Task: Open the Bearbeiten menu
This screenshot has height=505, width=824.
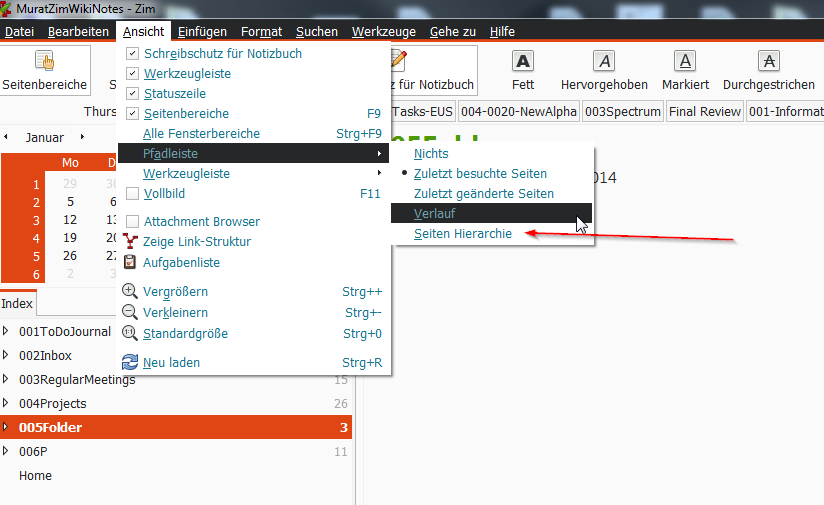Action: 78,32
